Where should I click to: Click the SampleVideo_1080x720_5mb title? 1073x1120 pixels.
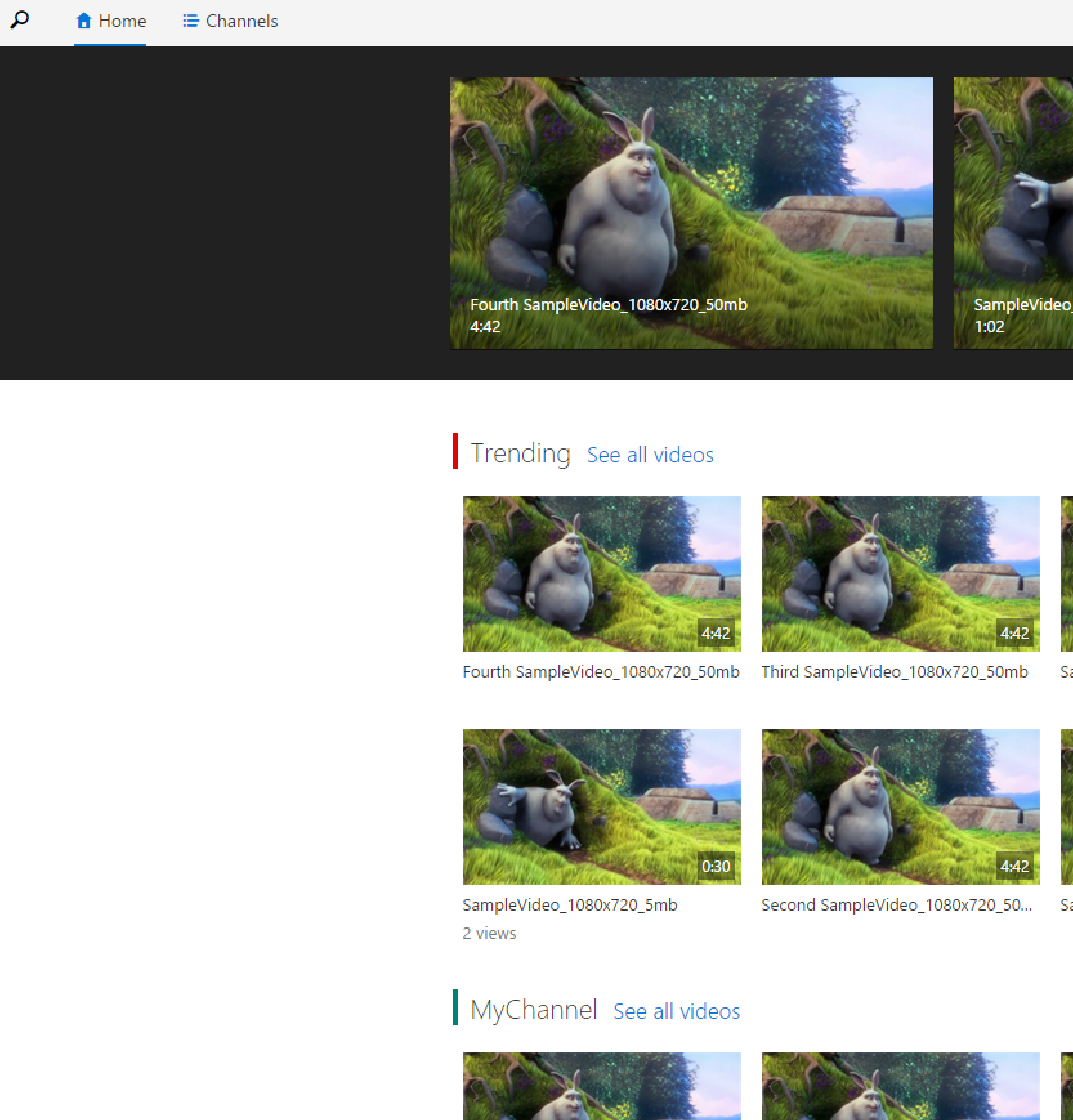(x=570, y=905)
